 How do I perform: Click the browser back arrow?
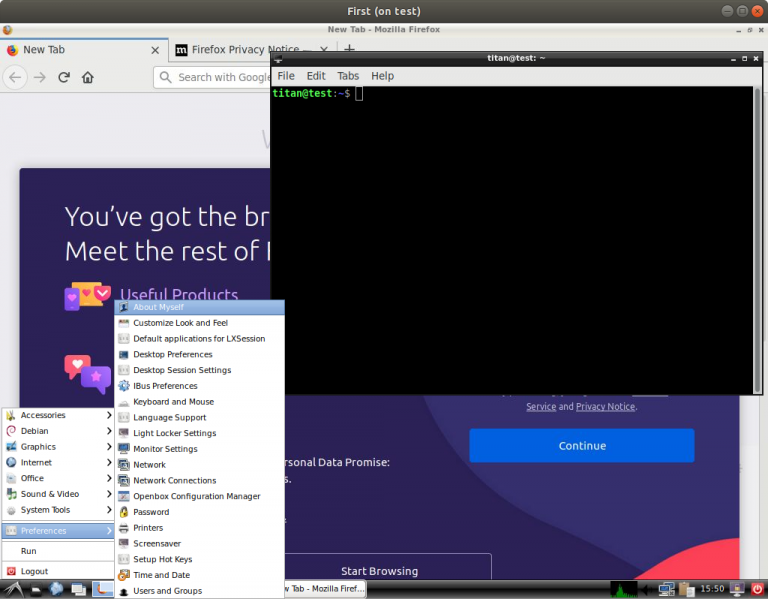coord(15,77)
